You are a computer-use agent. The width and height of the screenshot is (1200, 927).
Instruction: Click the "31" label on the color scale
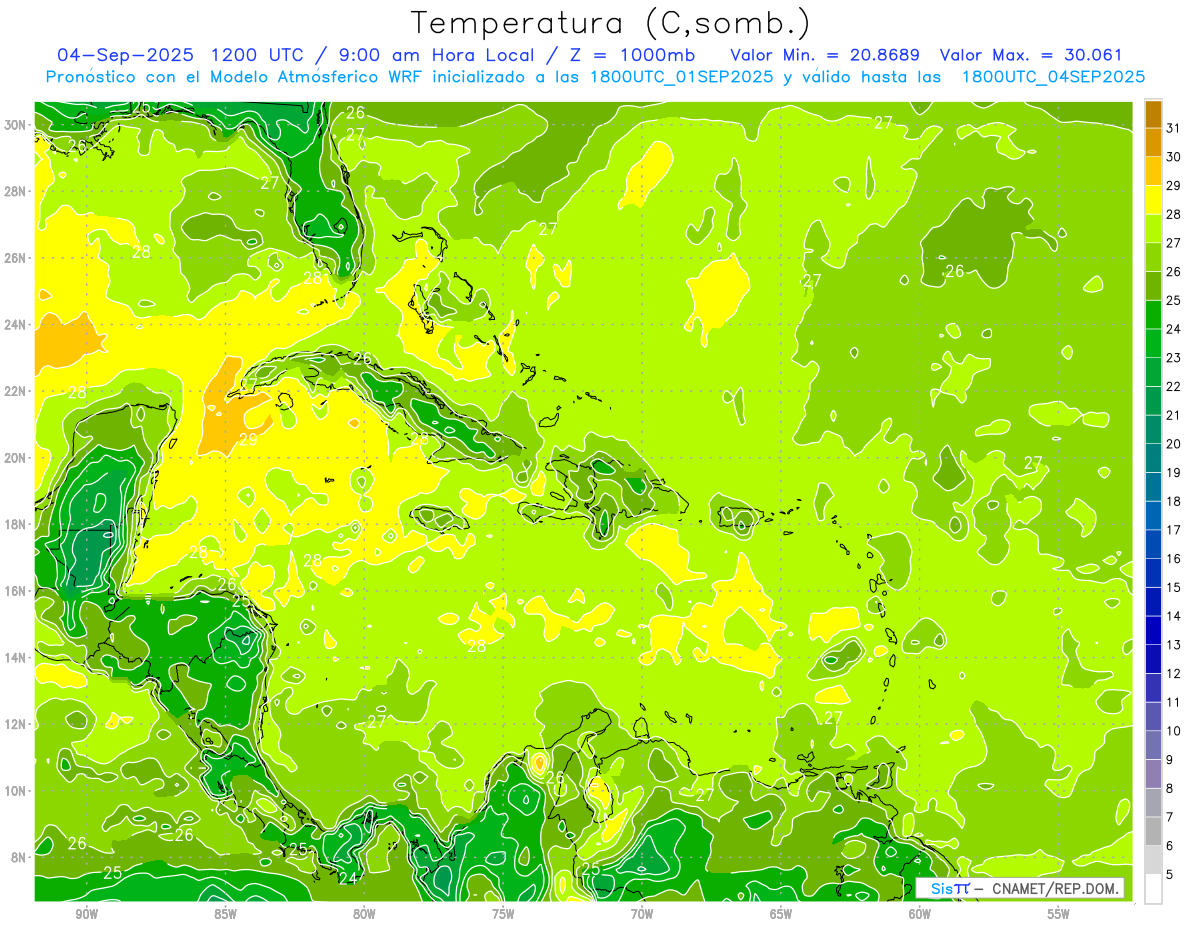click(x=1174, y=128)
